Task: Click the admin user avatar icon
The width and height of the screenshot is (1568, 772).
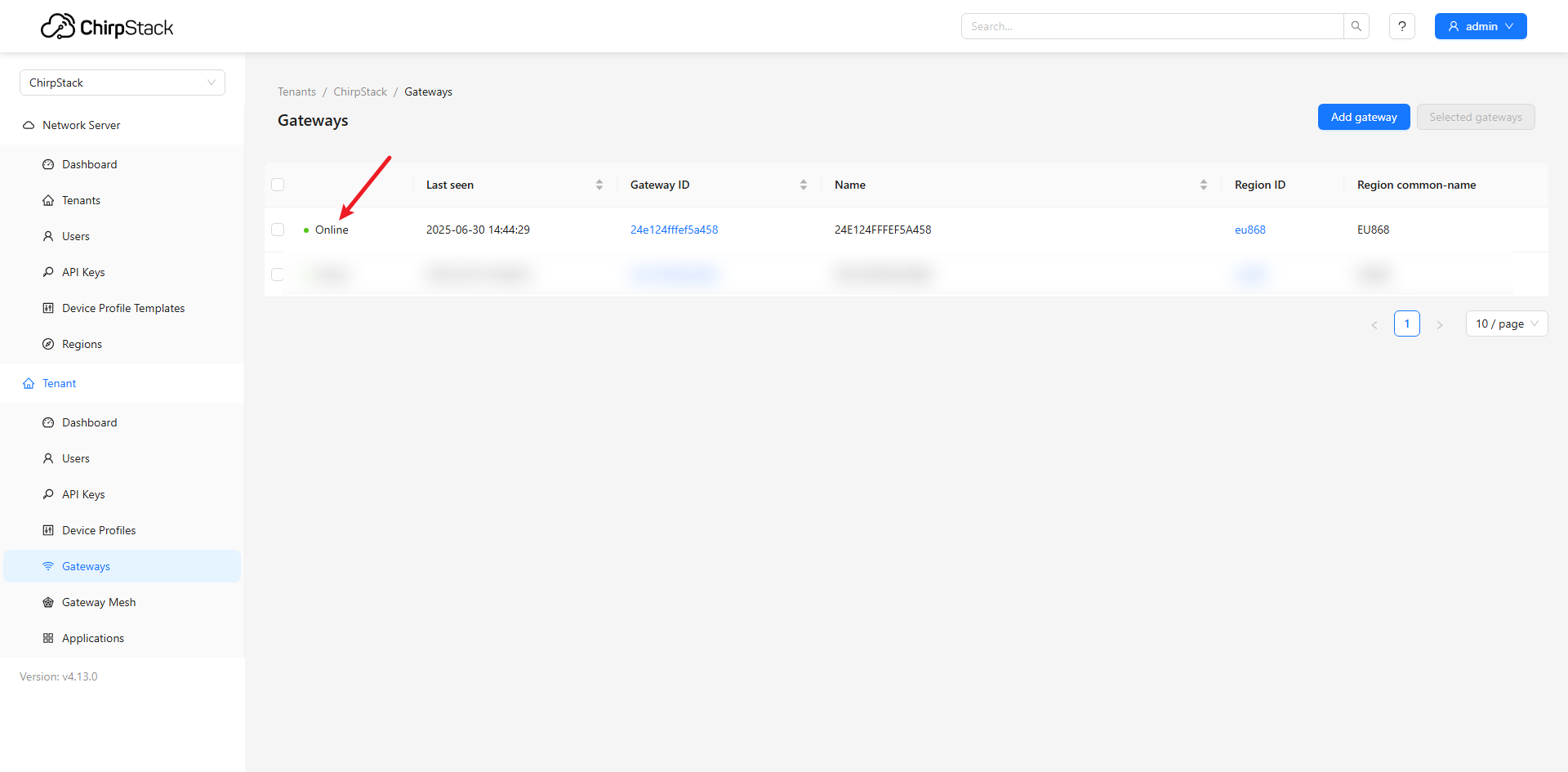Action: (1454, 26)
